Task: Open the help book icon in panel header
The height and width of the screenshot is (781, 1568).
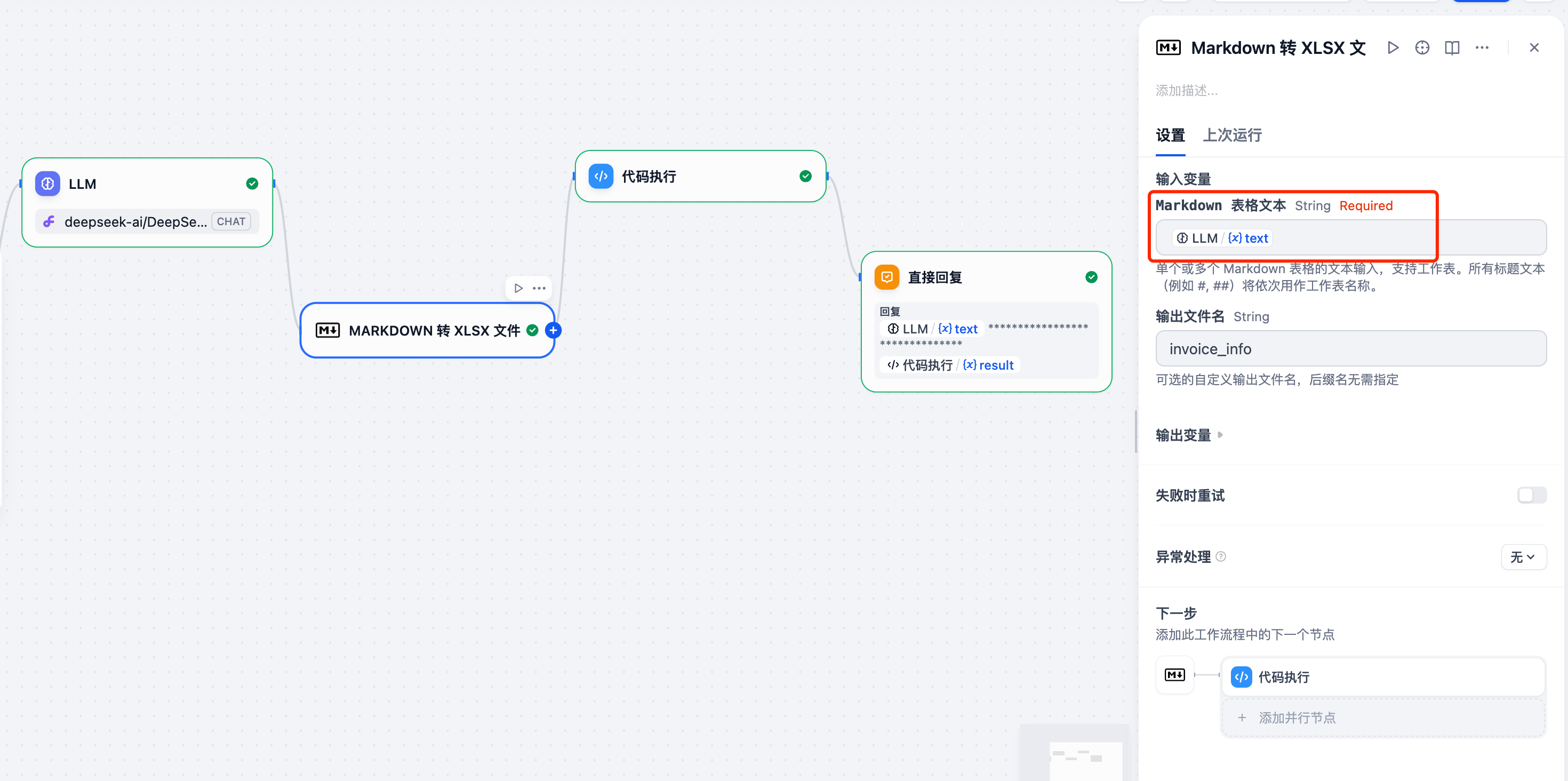Action: 1452,47
